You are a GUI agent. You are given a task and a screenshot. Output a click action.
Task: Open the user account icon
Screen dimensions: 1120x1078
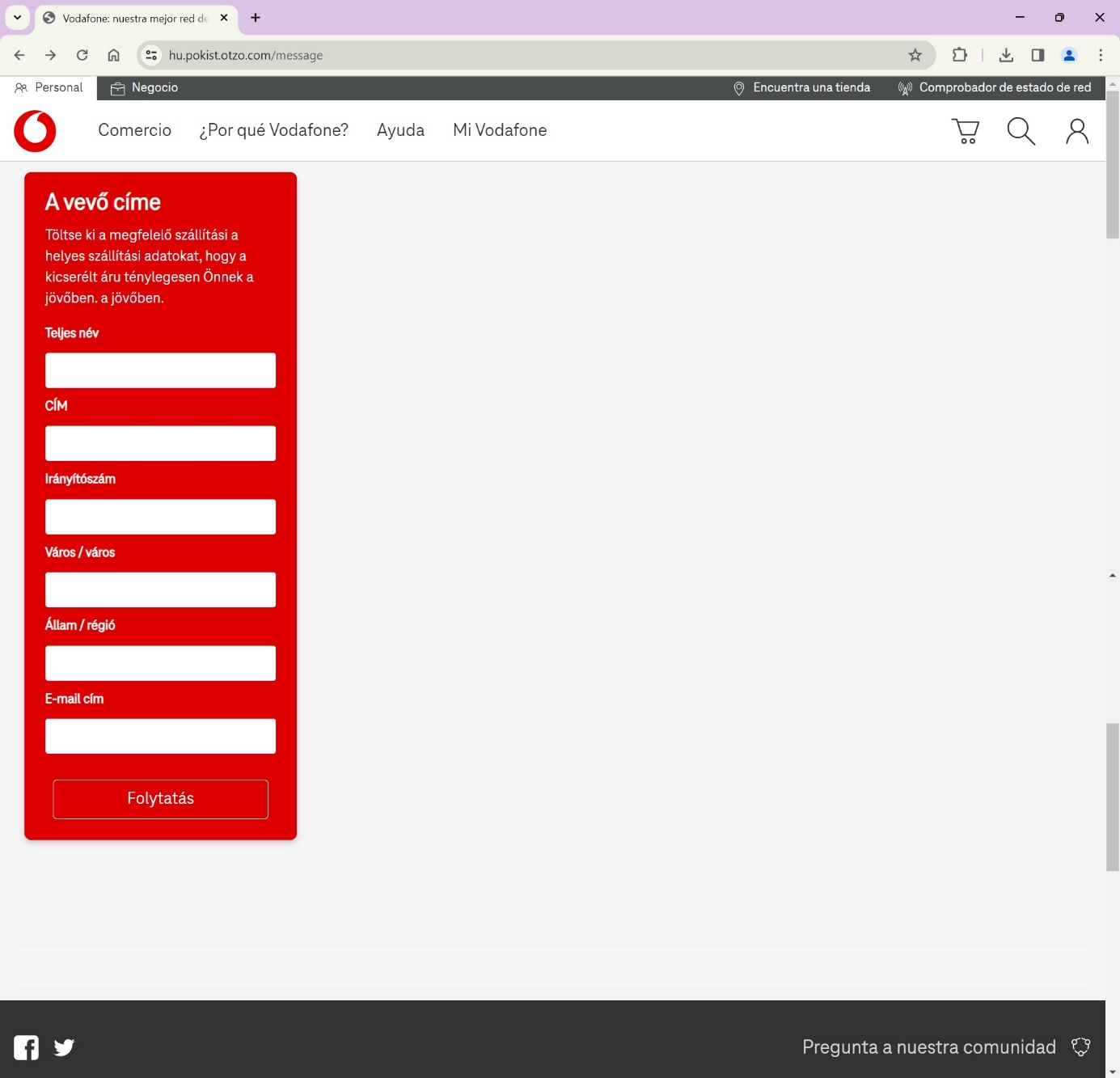pos(1076,131)
